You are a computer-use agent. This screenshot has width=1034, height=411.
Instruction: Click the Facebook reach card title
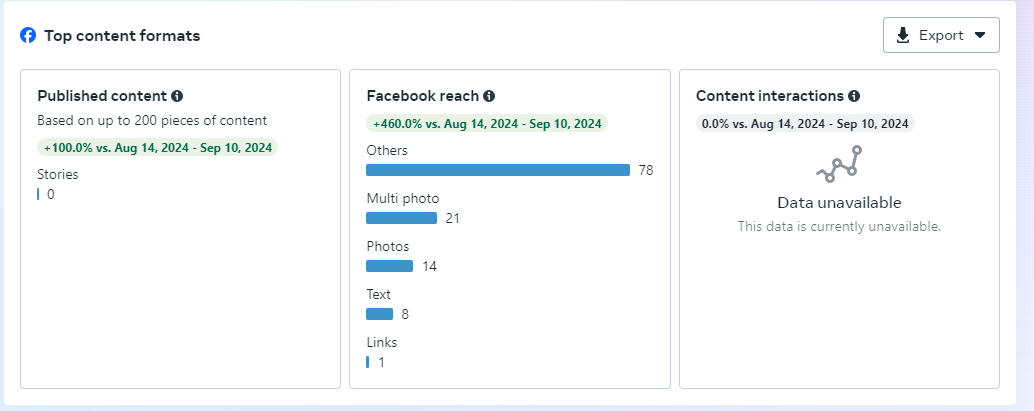click(x=422, y=96)
